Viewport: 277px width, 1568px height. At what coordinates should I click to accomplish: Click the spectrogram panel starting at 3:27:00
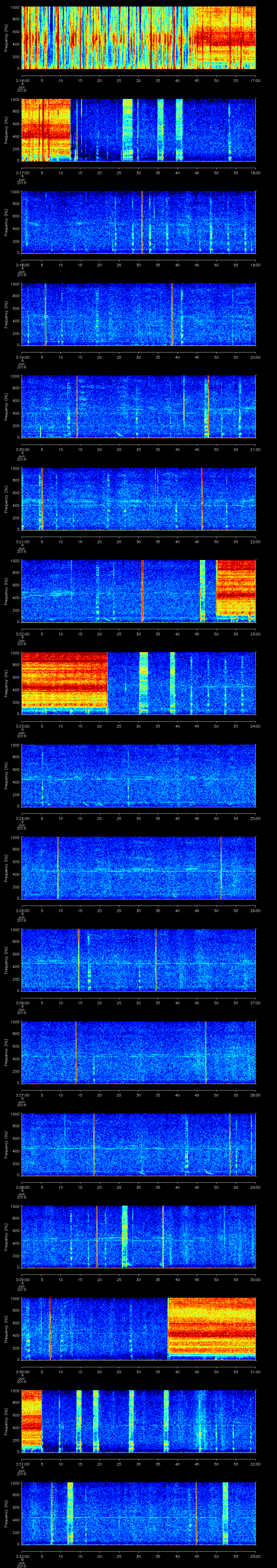[x=138, y=1052]
